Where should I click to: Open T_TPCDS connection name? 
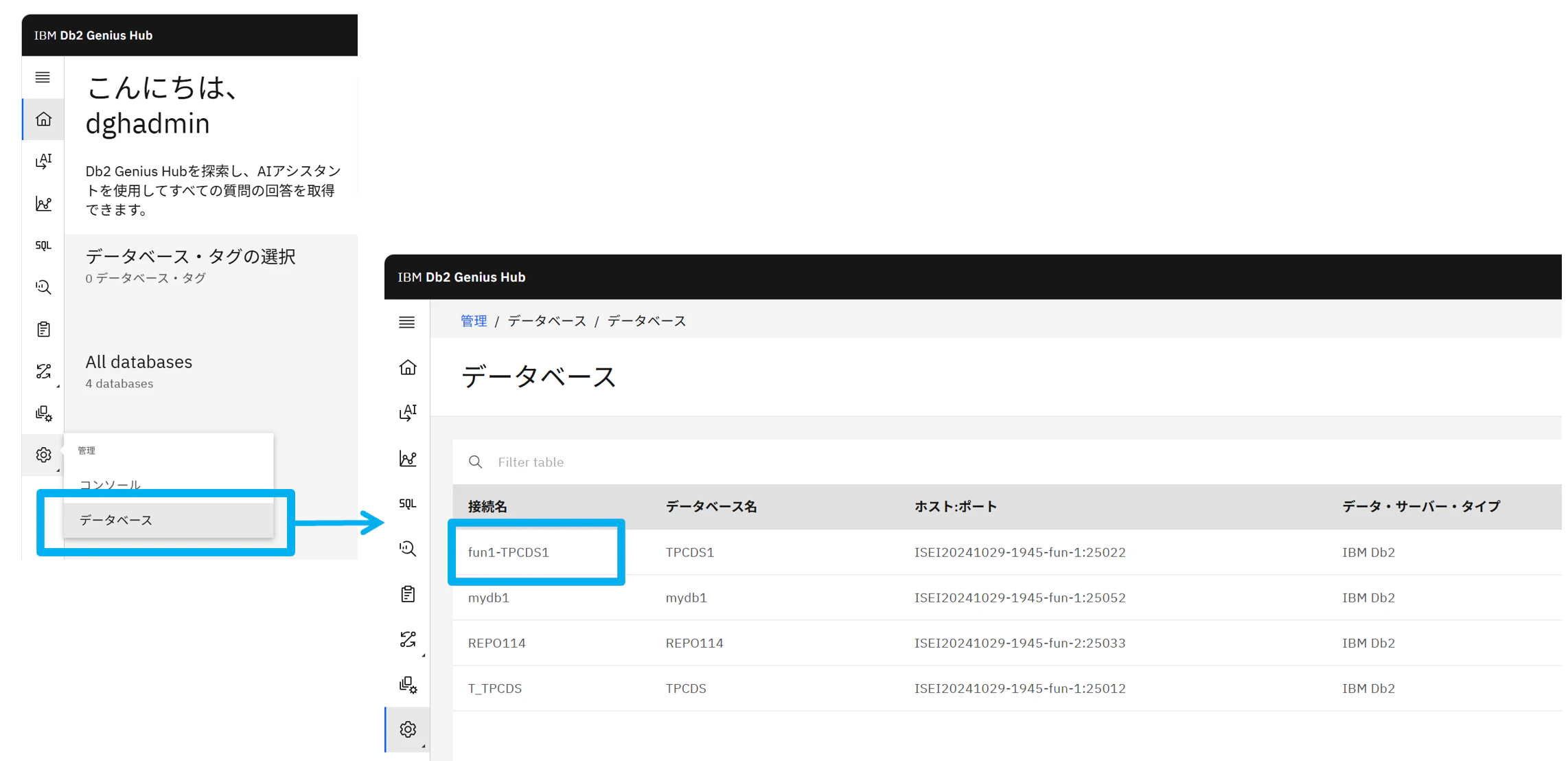(x=494, y=688)
